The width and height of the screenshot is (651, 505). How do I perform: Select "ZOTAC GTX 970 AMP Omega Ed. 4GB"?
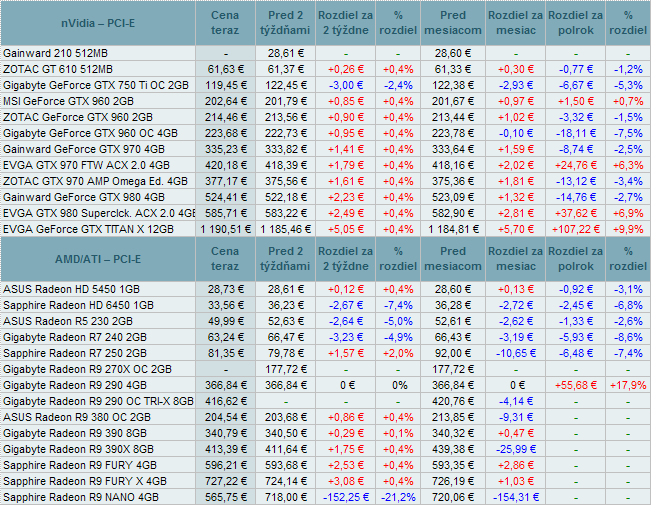tap(95, 181)
